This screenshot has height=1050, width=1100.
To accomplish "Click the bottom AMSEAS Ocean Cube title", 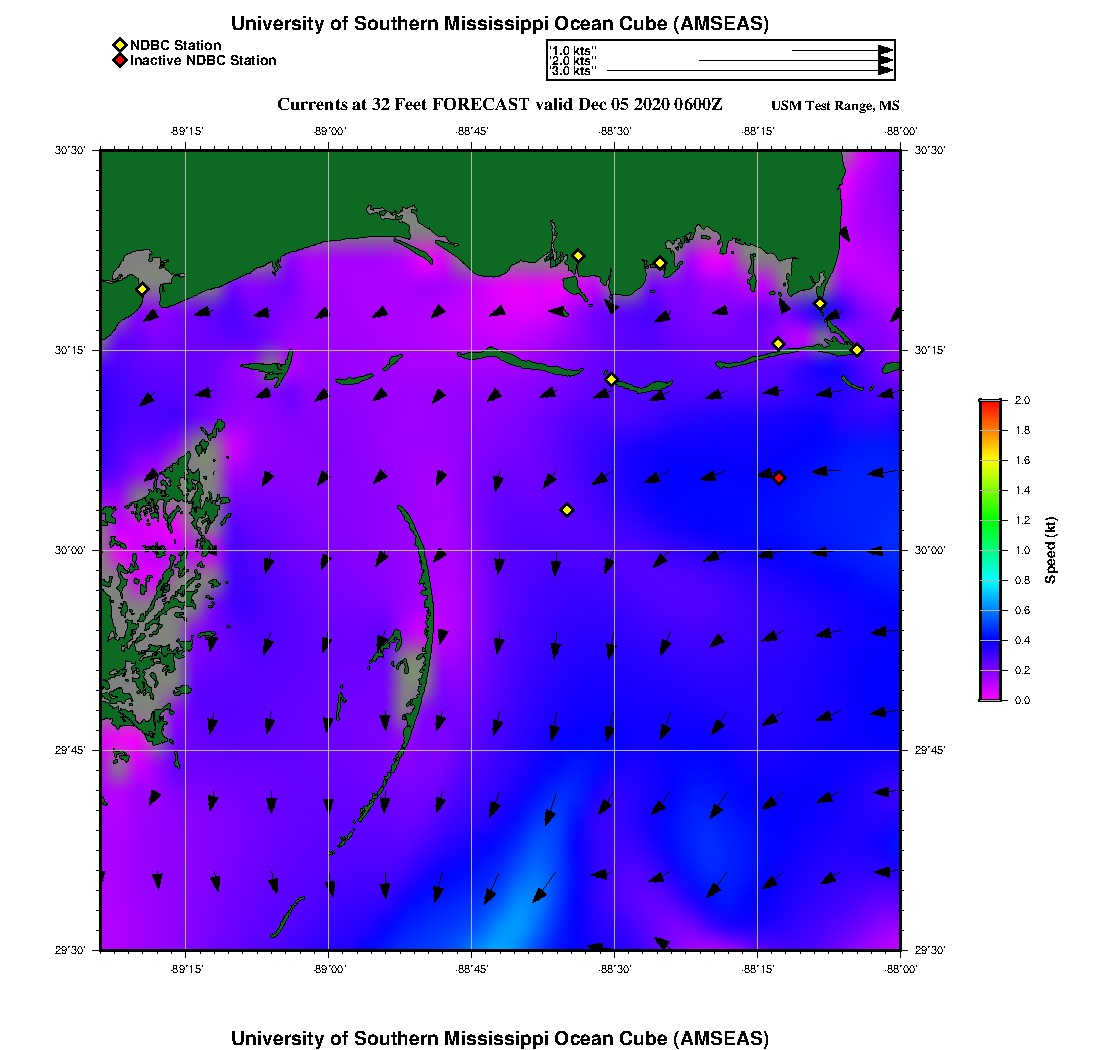I will coord(500,1038).
